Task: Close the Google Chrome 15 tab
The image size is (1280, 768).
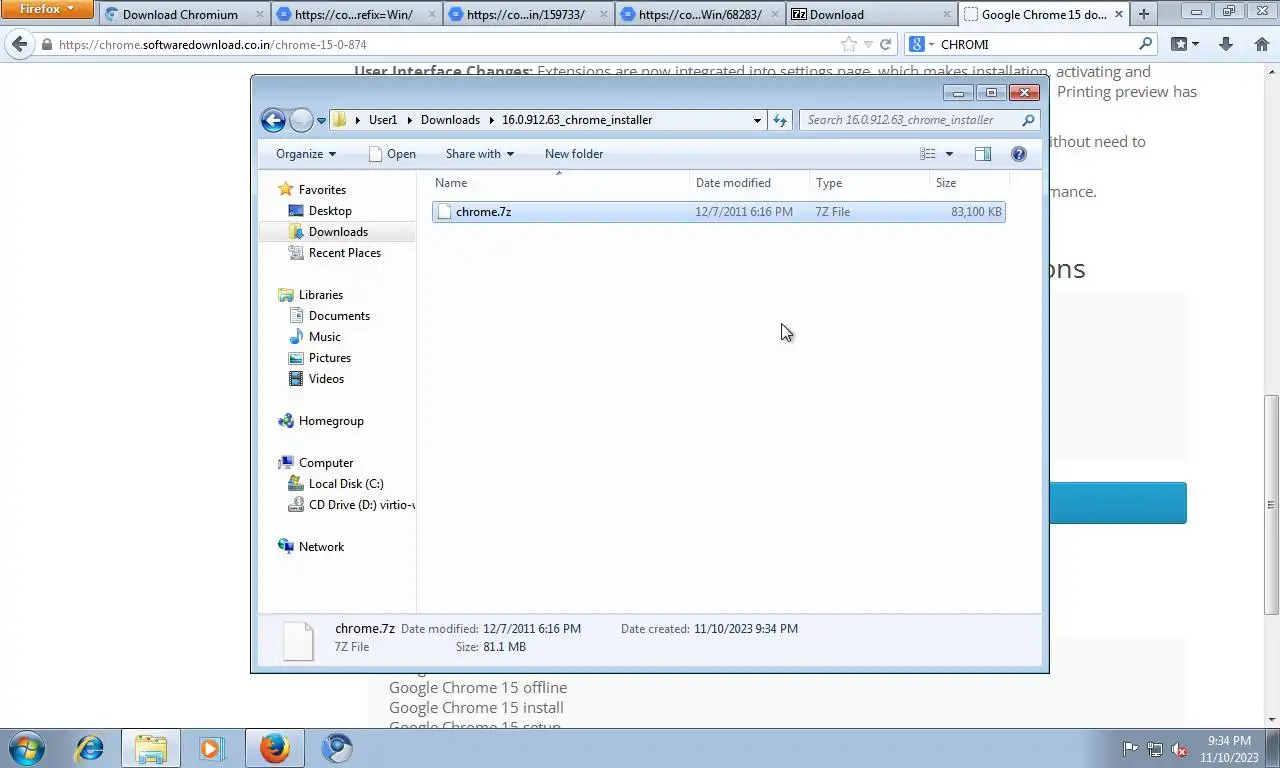Action: (x=1118, y=14)
